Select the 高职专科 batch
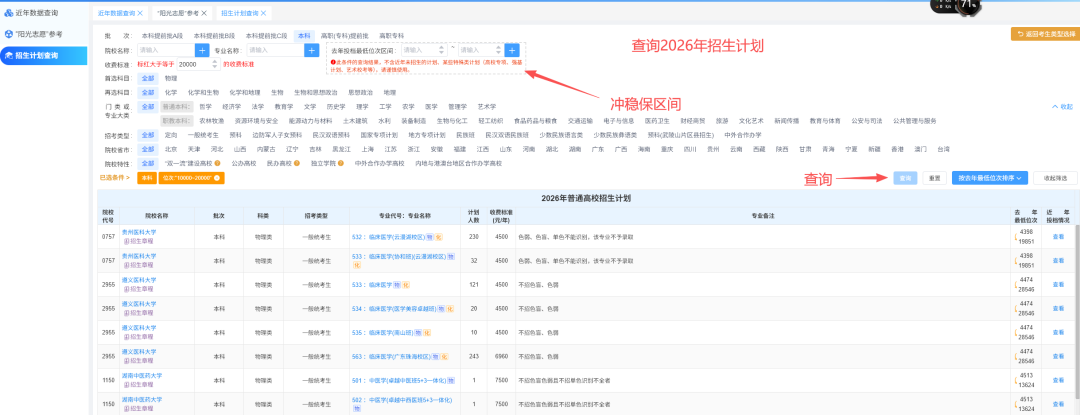 click(x=391, y=35)
